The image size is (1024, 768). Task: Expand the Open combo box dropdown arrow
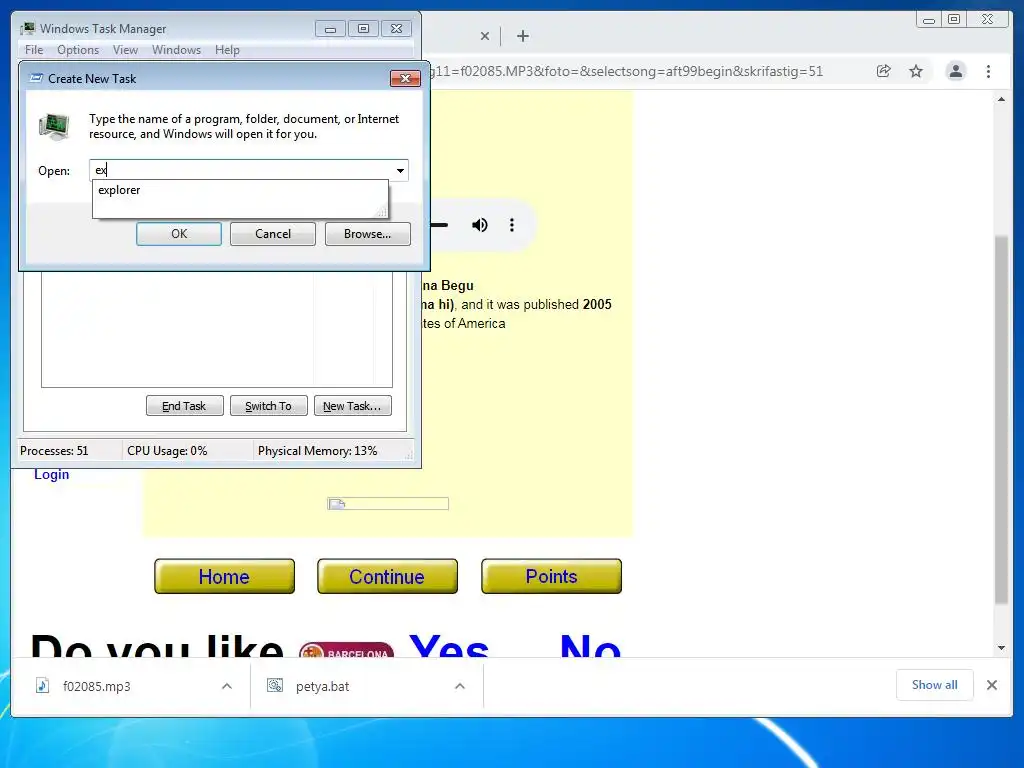coord(400,170)
